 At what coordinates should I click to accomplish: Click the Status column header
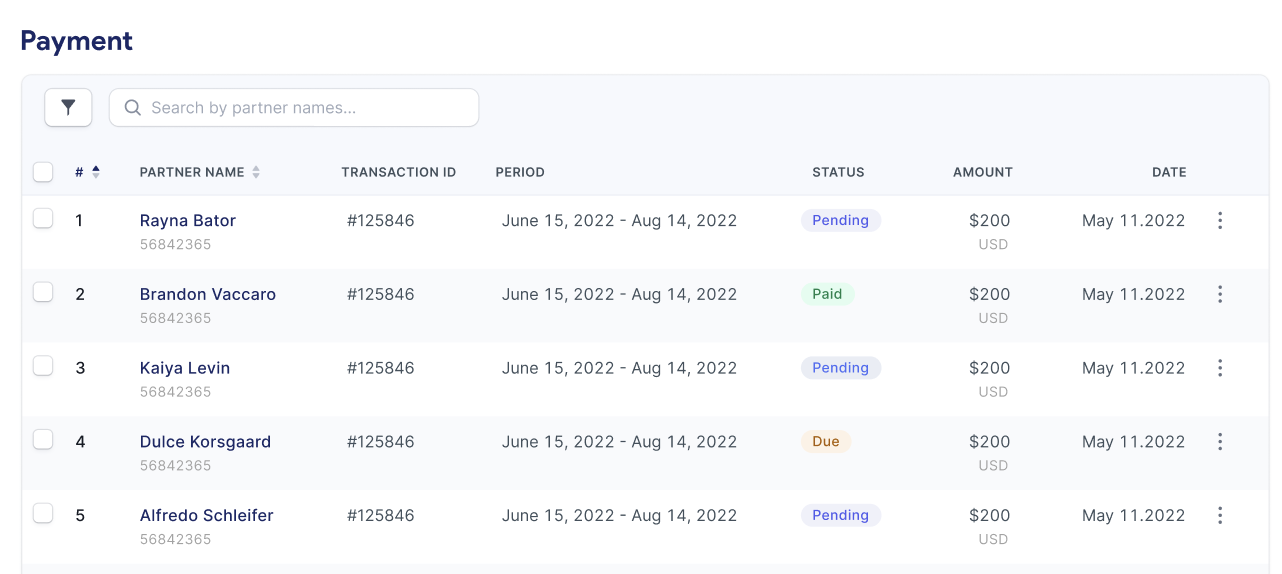[838, 172]
